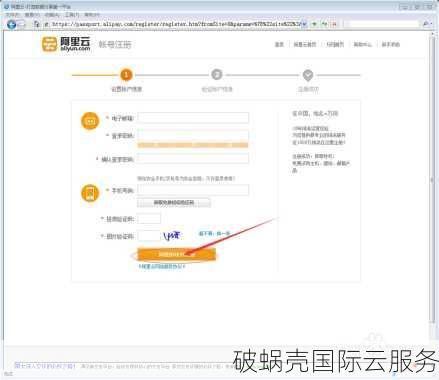
Task: Click the 首页 link in the header navigation
Action: click(x=279, y=44)
